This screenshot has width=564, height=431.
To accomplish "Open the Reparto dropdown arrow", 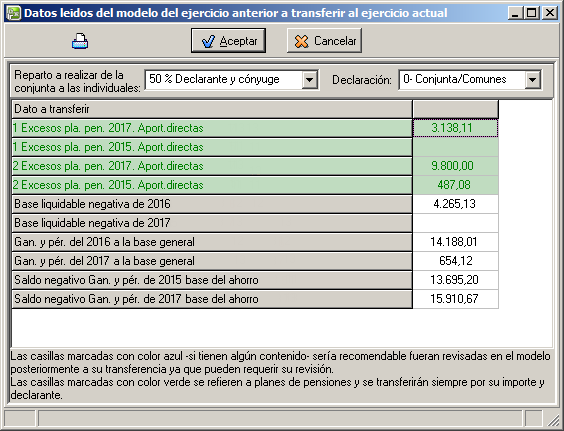I will (x=309, y=80).
